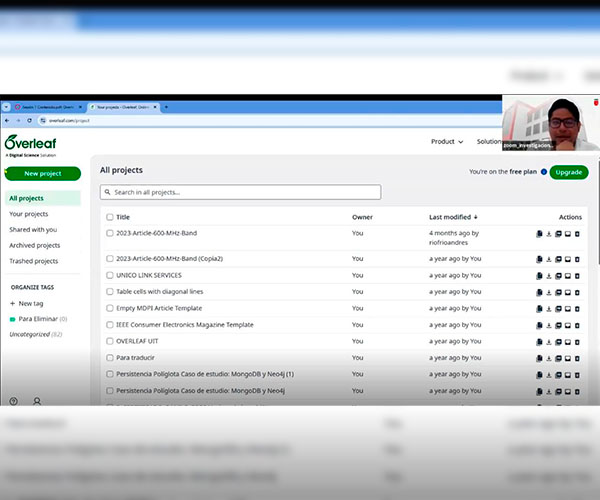Click the presenter webcam thumbnail
This screenshot has width=600, height=500.
pos(550,122)
